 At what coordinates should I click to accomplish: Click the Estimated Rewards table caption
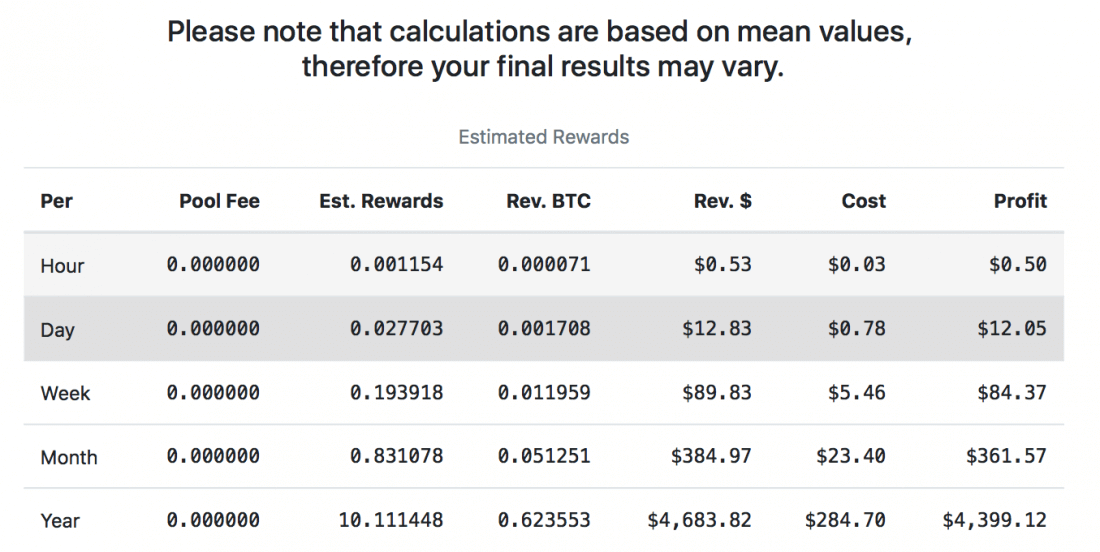tap(544, 137)
